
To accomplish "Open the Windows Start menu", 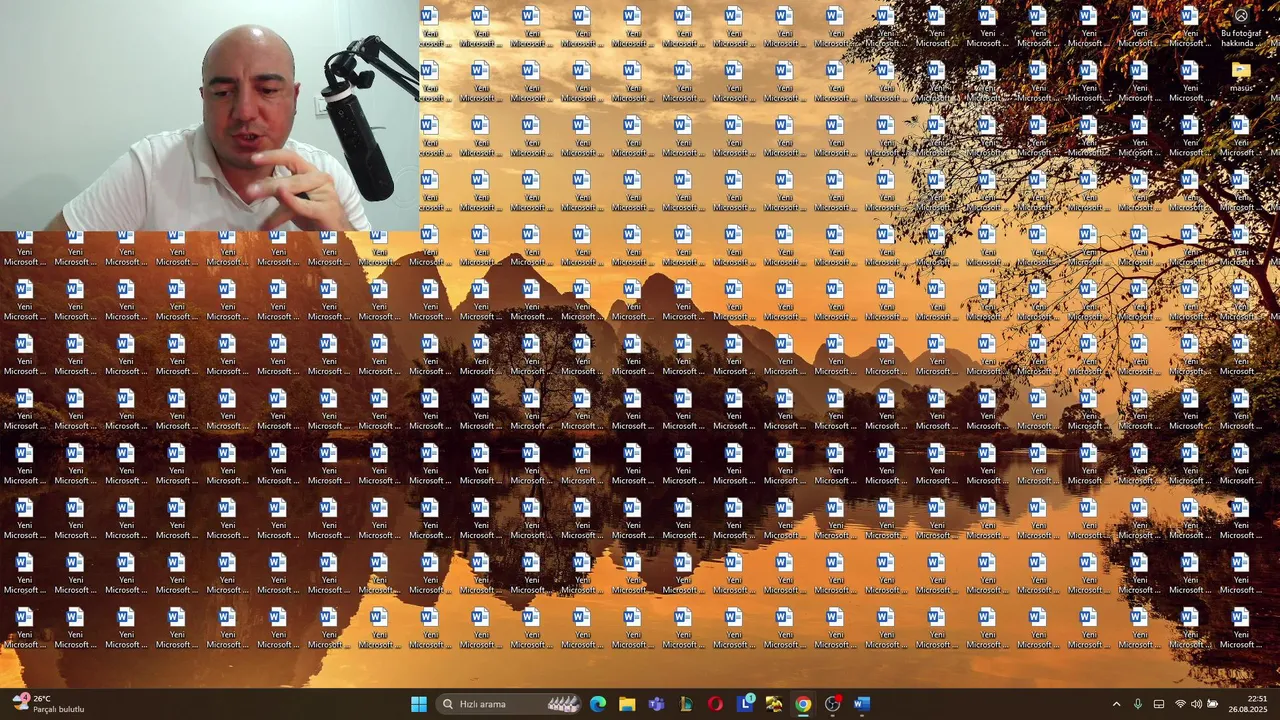I will (419, 704).
